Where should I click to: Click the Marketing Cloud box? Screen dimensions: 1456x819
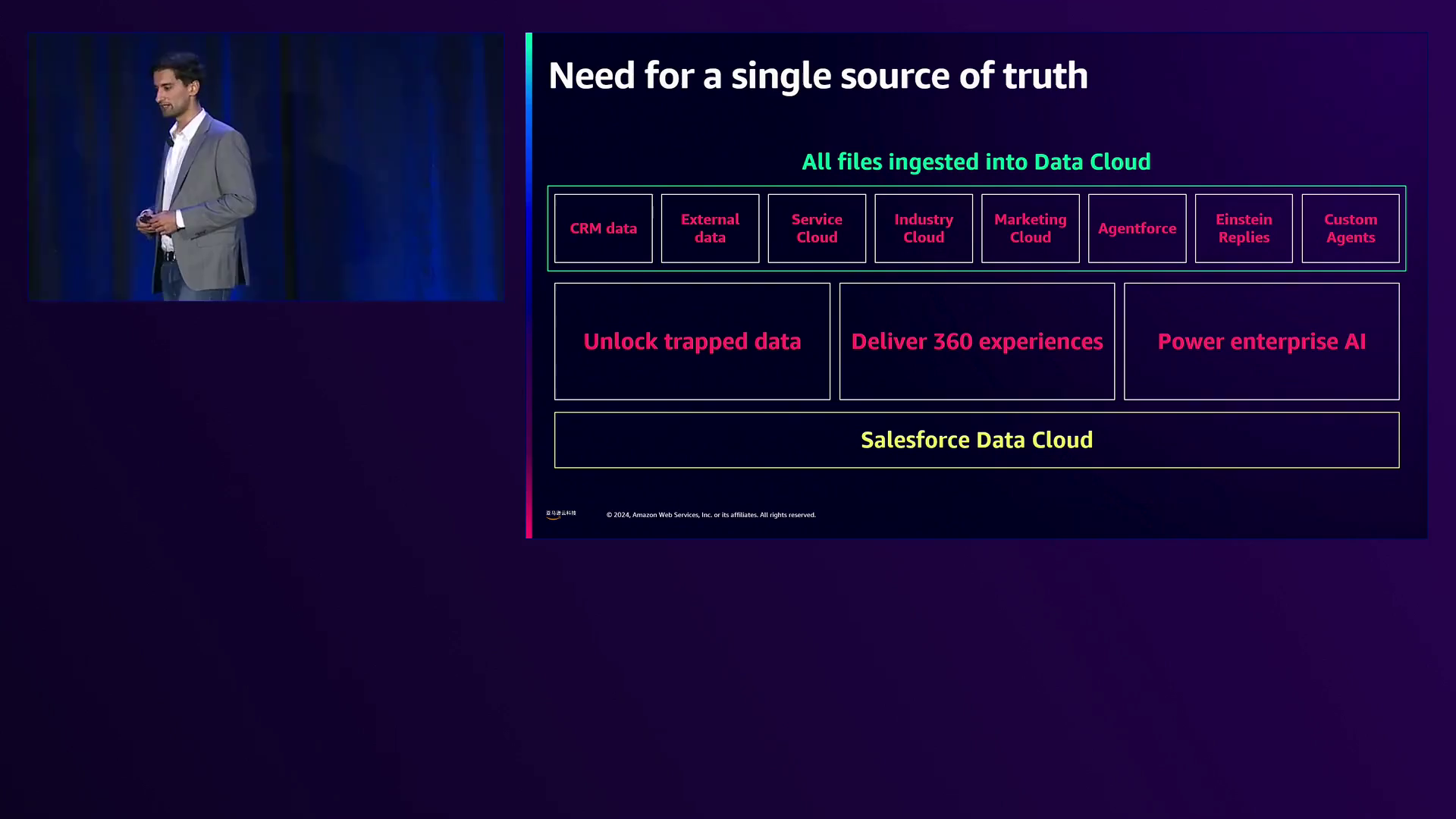tap(1031, 228)
